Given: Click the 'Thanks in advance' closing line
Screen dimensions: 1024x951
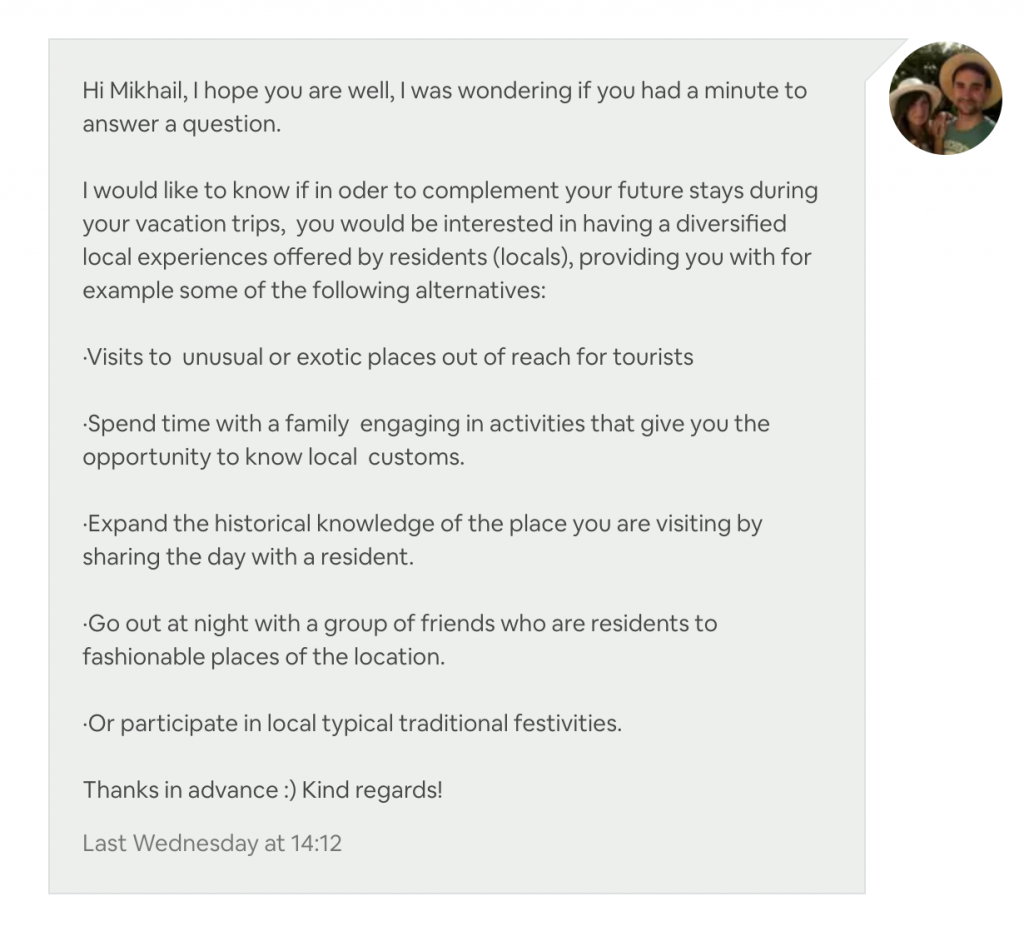Looking at the screenshot, I should (x=189, y=790).
